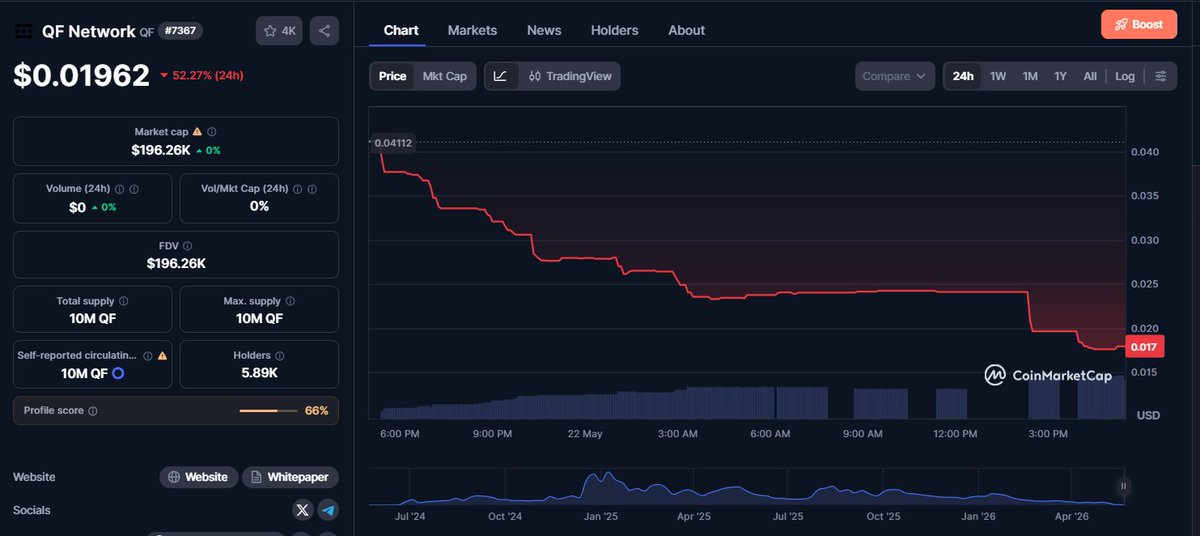The height and width of the screenshot is (536, 1200).
Task: Open the Compare dropdown
Action: (895, 76)
